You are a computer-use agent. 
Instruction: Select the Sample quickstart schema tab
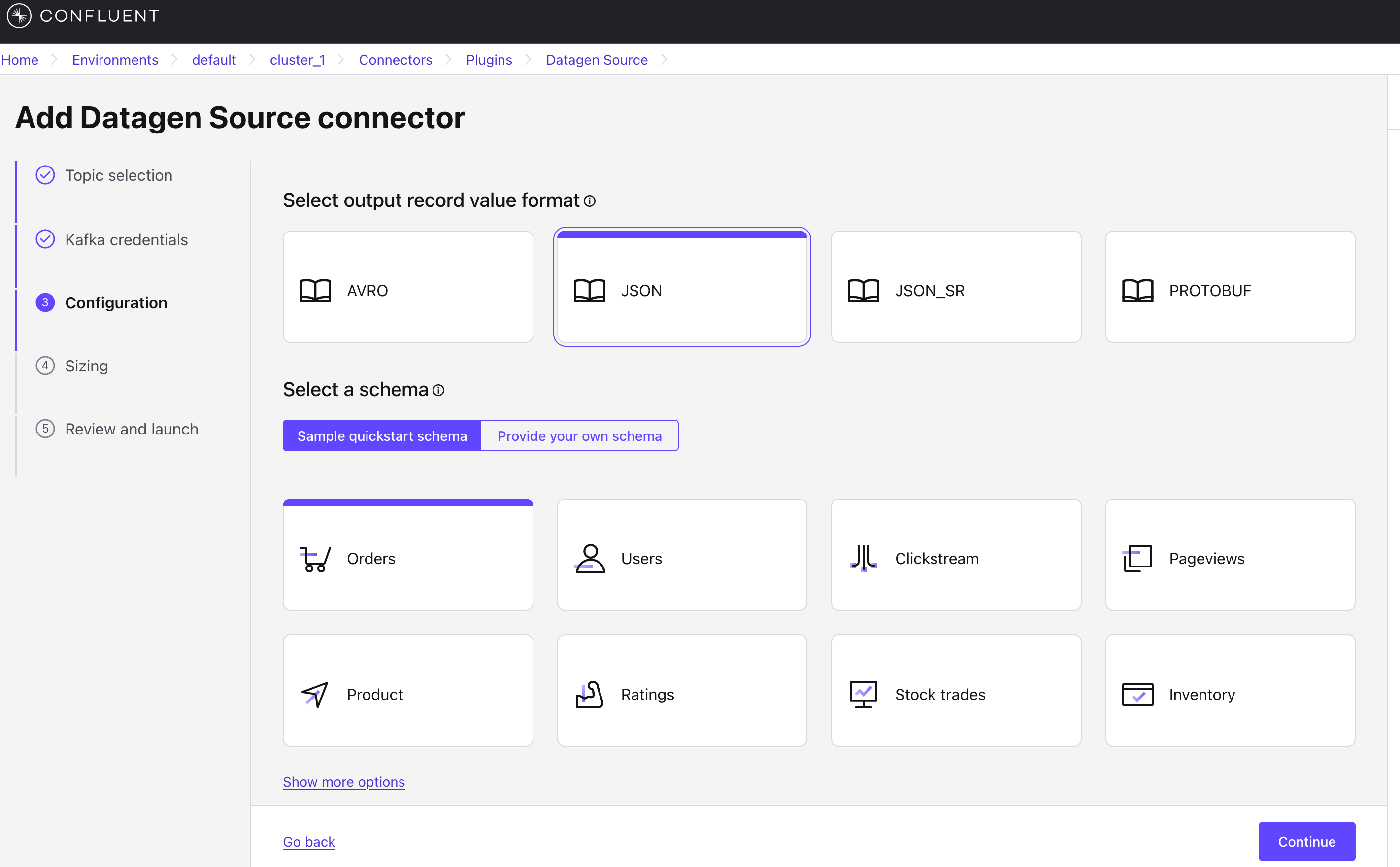click(381, 436)
